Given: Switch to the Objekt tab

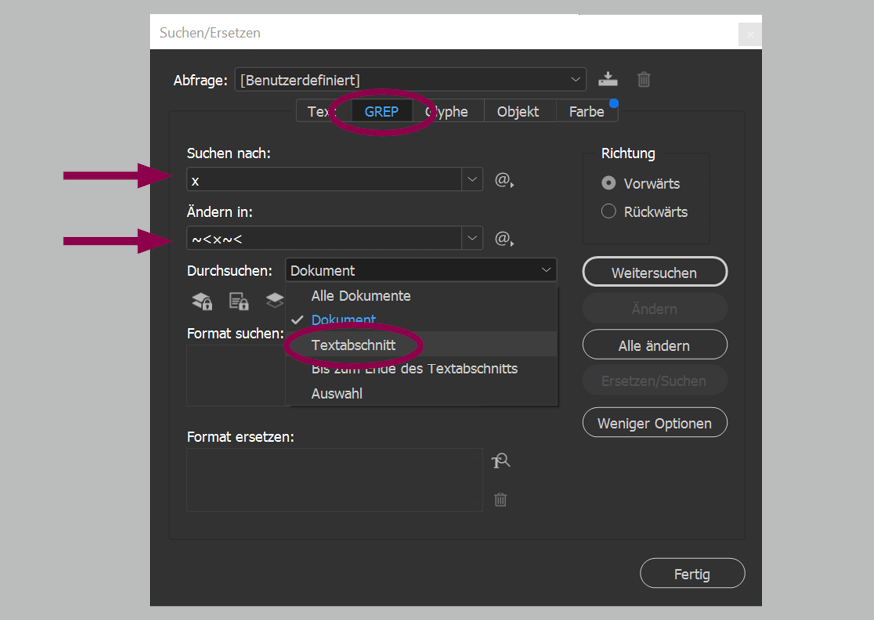Looking at the screenshot, I should (x=518, y=112).
